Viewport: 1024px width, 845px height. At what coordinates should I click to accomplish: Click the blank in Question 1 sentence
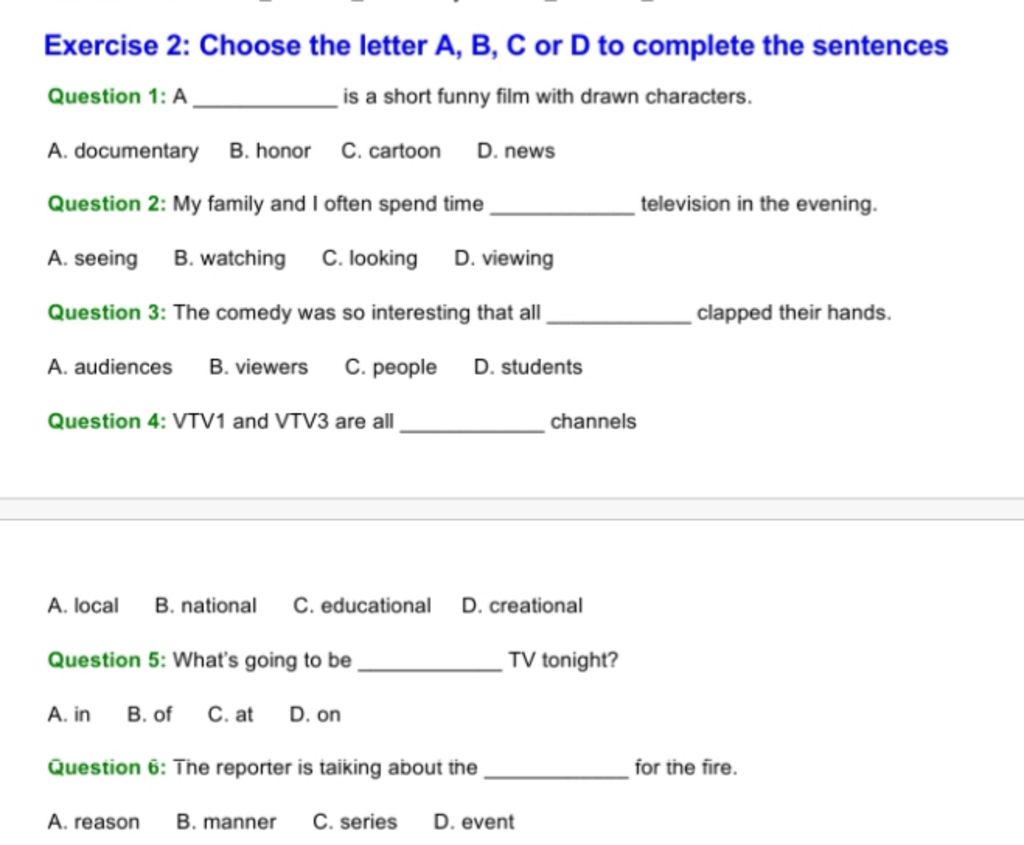point(264,100)
